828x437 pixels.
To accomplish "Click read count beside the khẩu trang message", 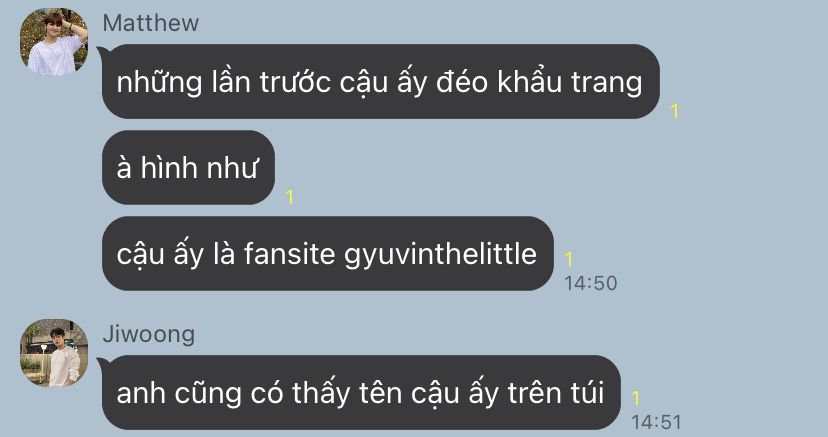I will pyautogui.click(x=674, y=111).
